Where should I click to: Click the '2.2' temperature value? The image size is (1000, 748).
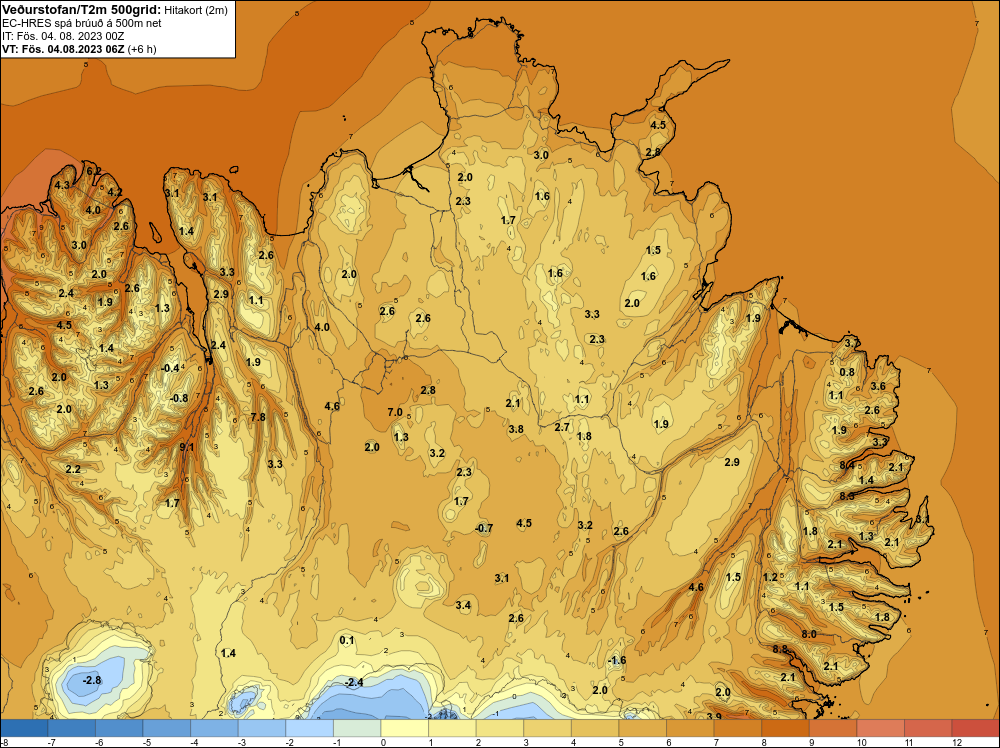tap(73, 469)
